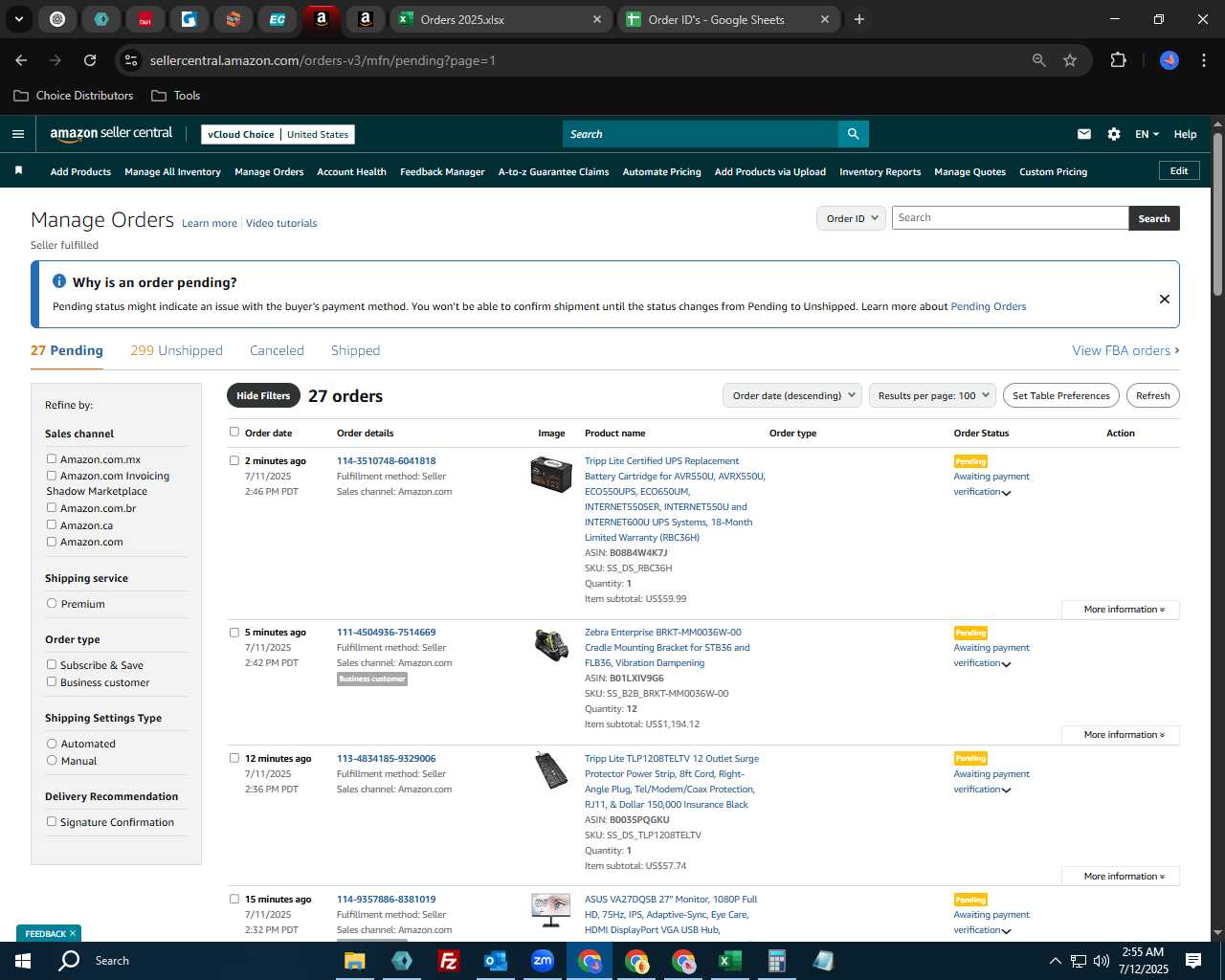Expand More information for order 111-4504936-7514669

tap(1121, 735)
